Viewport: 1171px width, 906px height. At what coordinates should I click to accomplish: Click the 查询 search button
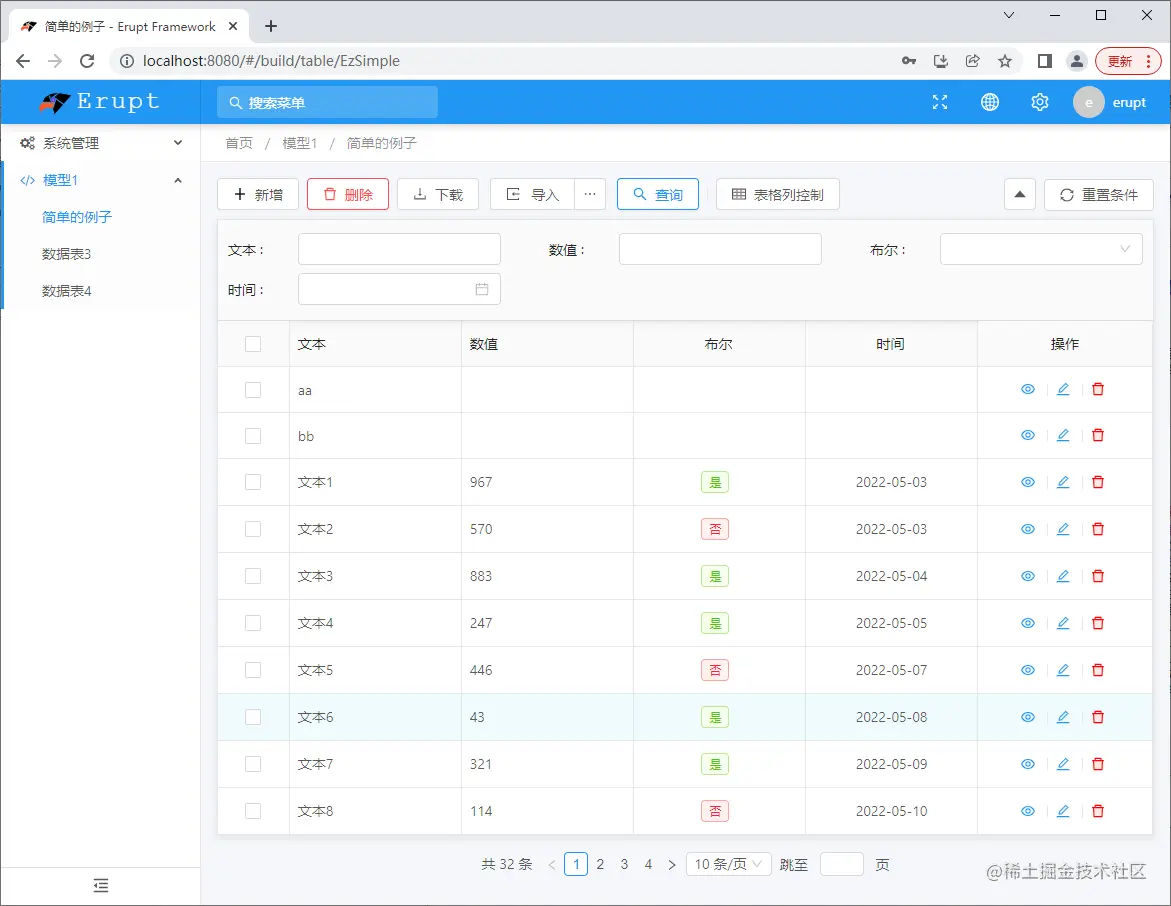coord(658,194)
